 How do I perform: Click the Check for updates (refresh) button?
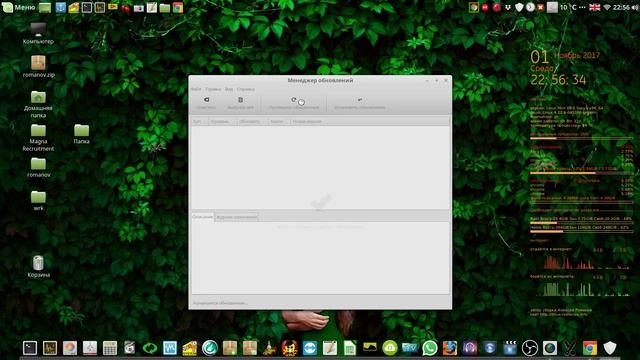[x=294, y=103]
